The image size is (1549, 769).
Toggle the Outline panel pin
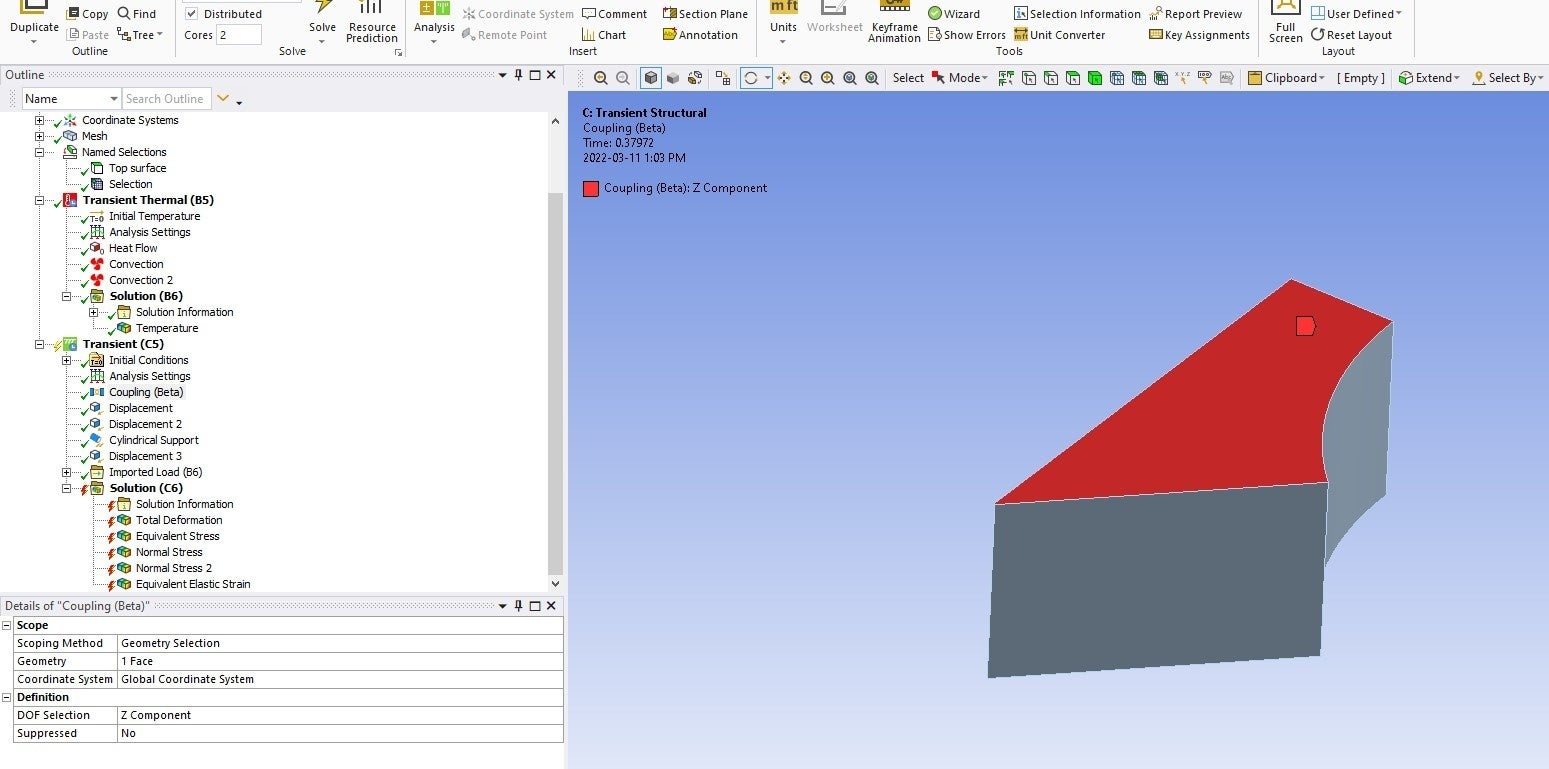pyautogui.click(x=518, y=75)
